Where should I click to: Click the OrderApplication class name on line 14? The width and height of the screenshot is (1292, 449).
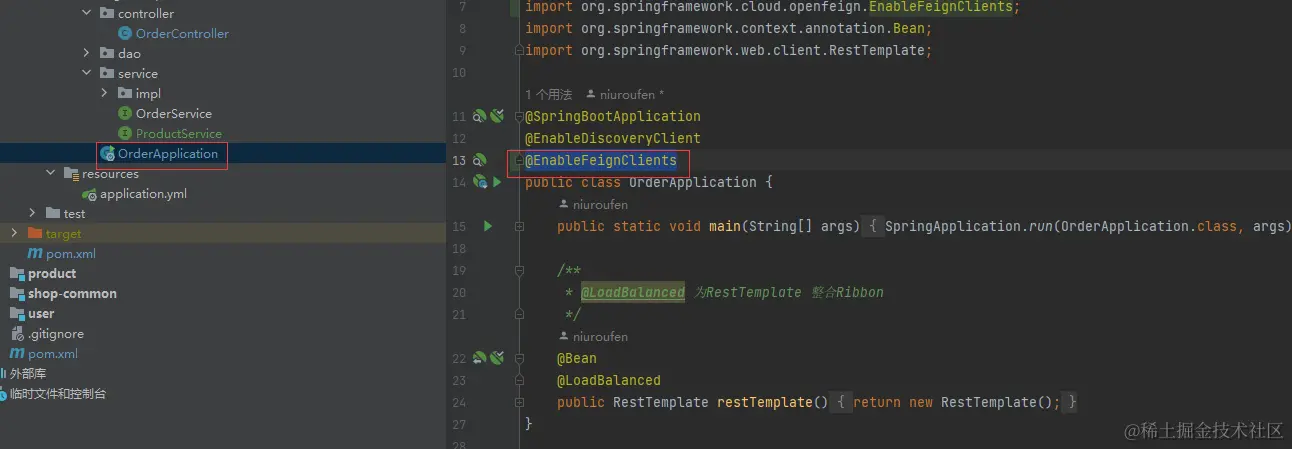693,182
